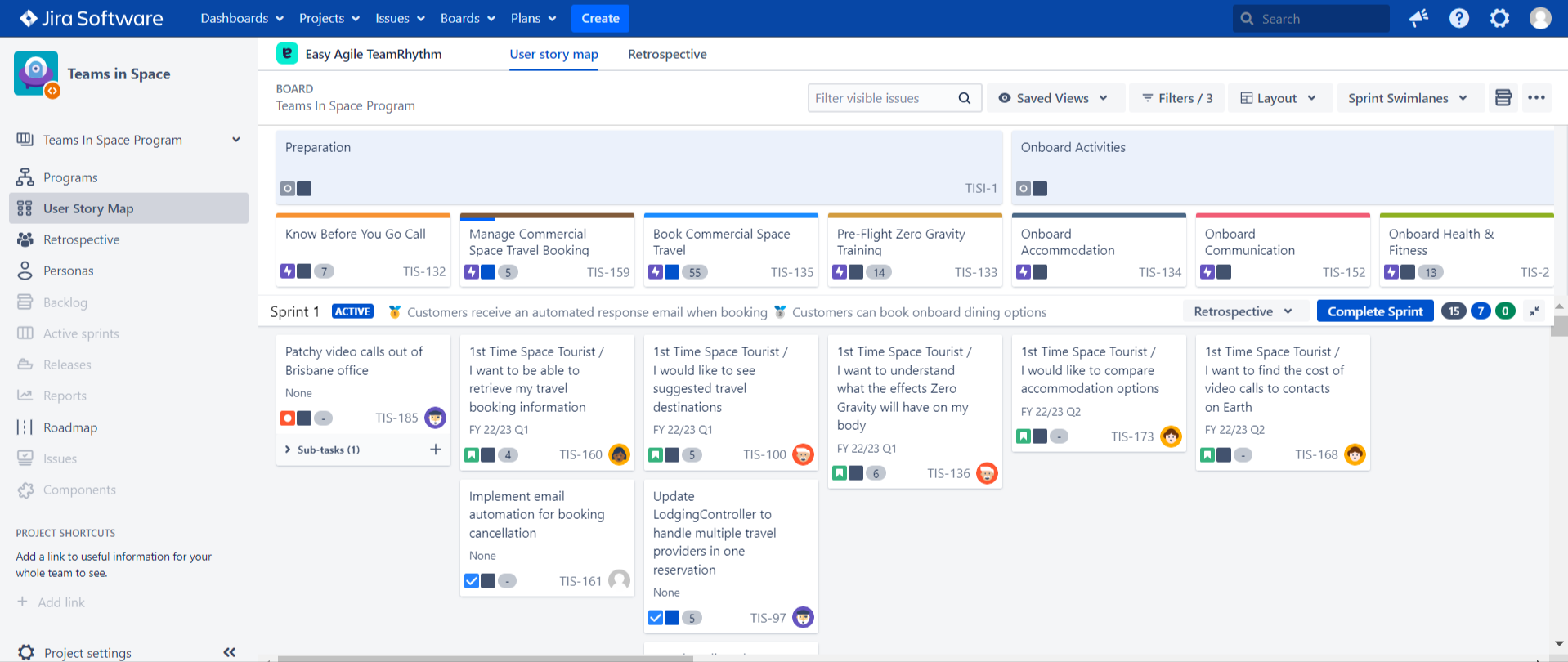This screenshot has height=662, width=1568.
Task: Toggle the card density view icon
Action: (x=1503, y=98)
